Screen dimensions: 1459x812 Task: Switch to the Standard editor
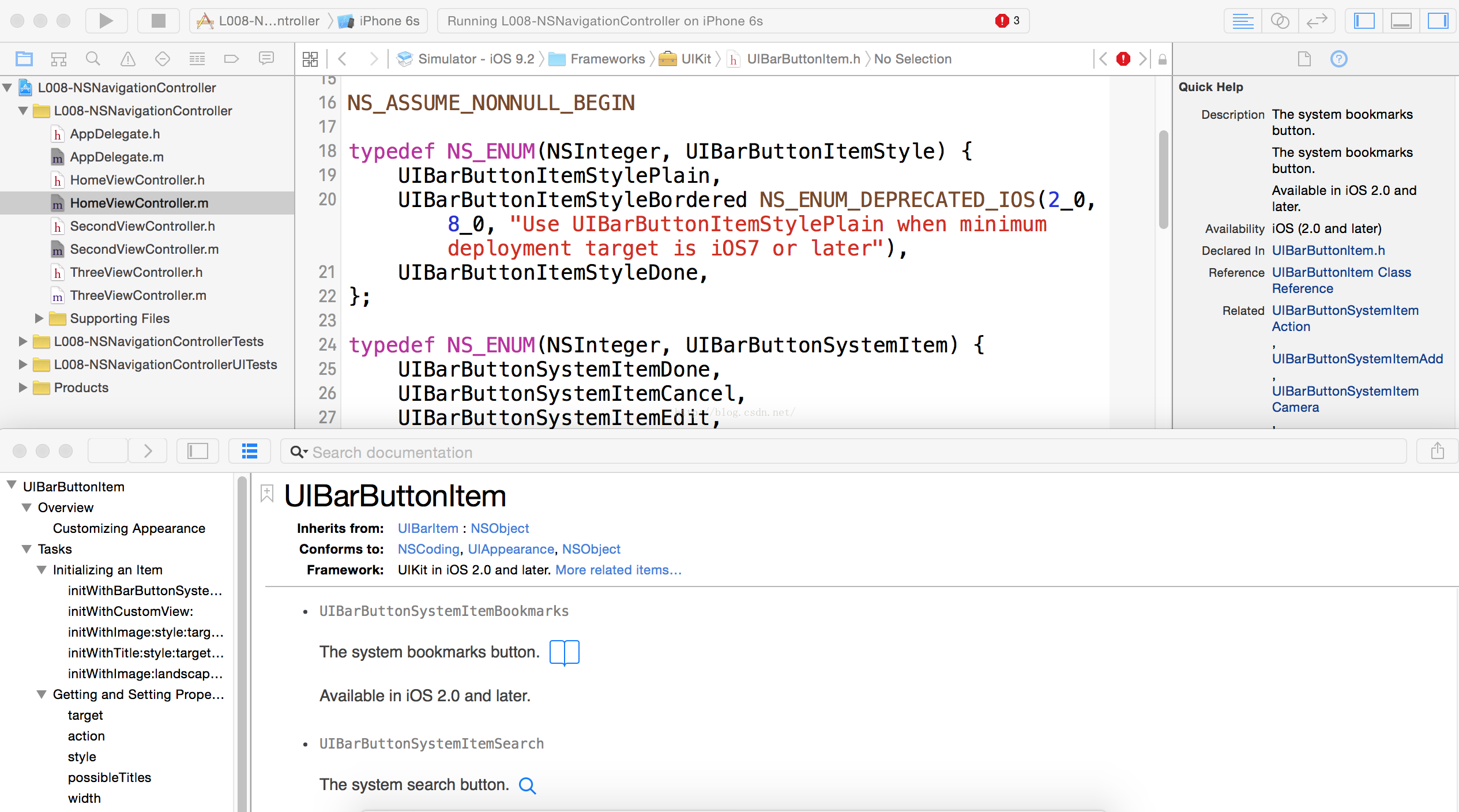coord(1243,21)
